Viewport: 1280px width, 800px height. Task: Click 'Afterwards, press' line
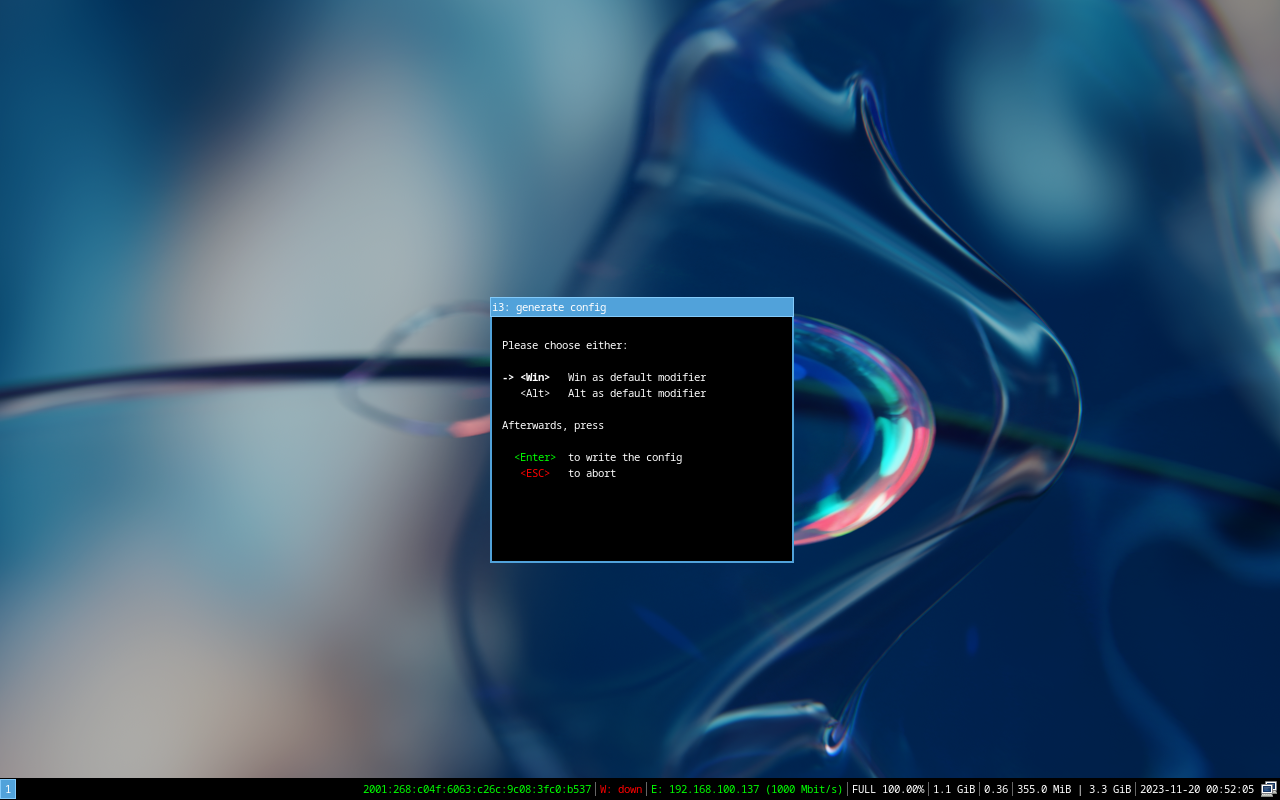[x=553, y=426]
